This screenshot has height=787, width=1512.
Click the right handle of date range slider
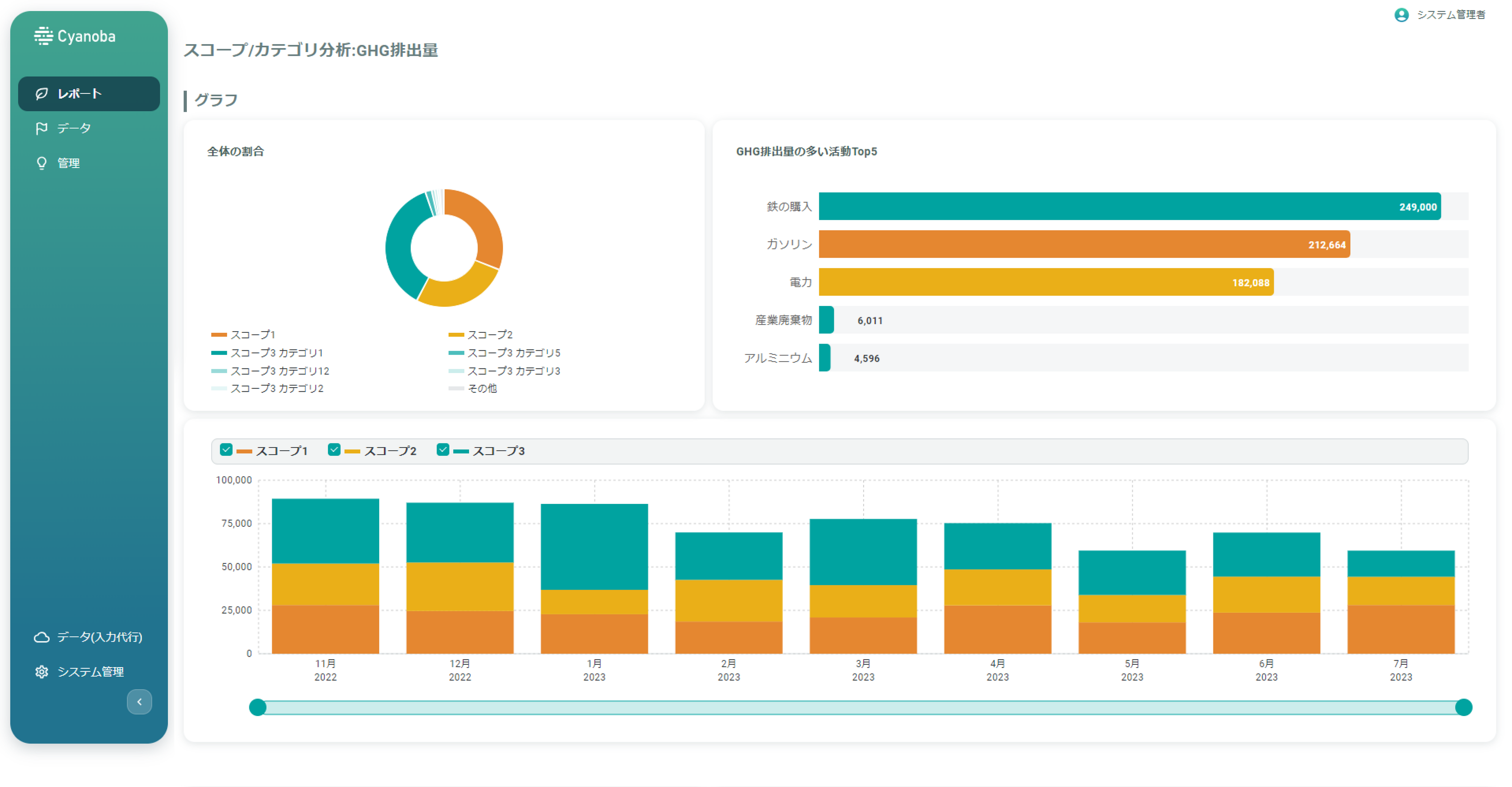tap(1463, 707)
